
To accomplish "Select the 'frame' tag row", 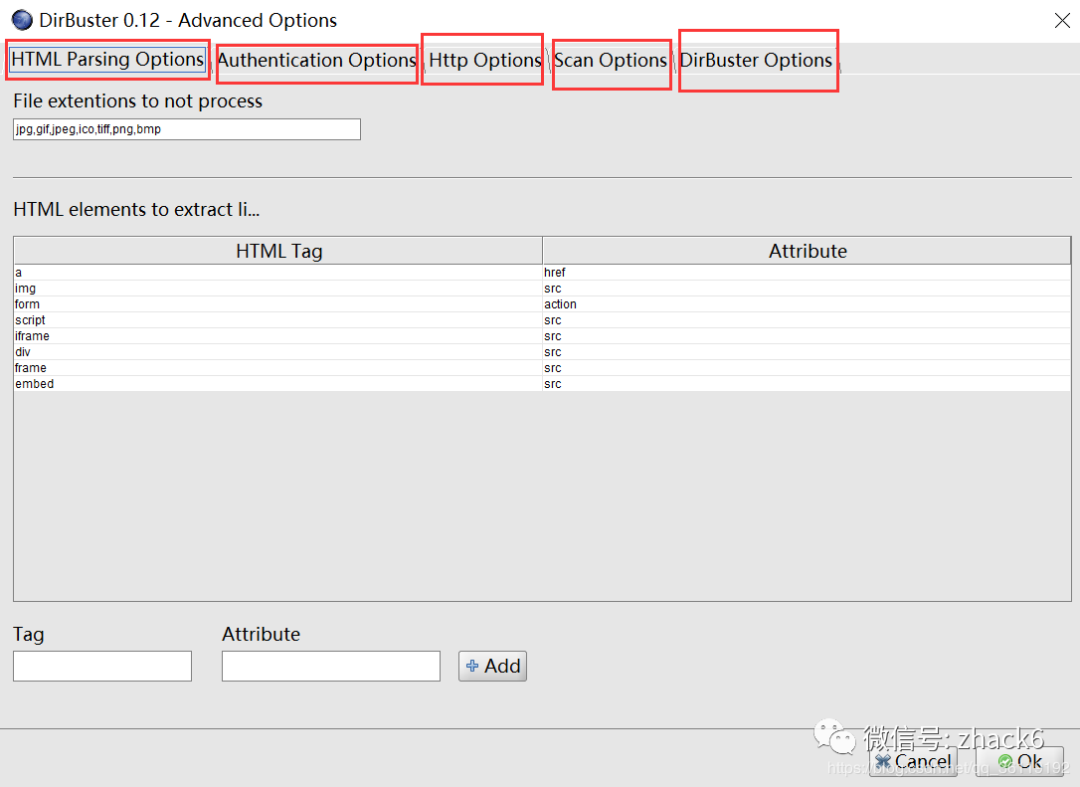I will [x=542, y=368].
